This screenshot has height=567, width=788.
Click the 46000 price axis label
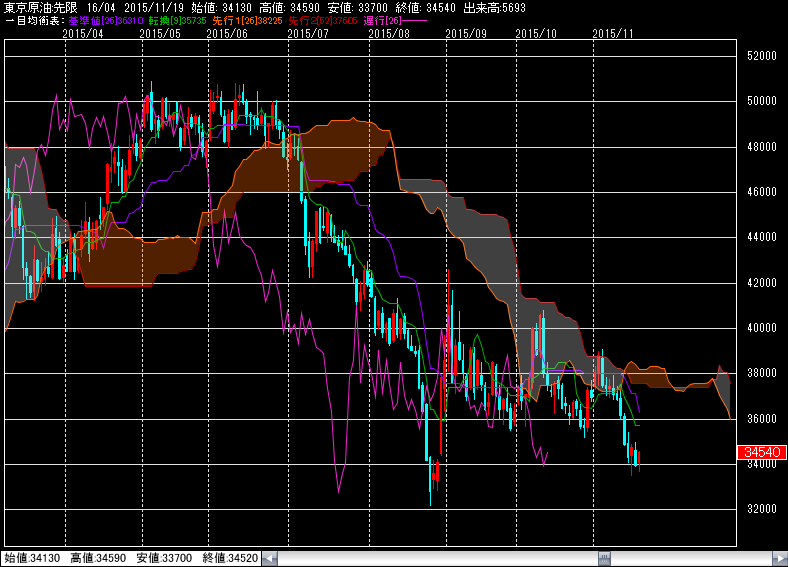click(762, 192)
